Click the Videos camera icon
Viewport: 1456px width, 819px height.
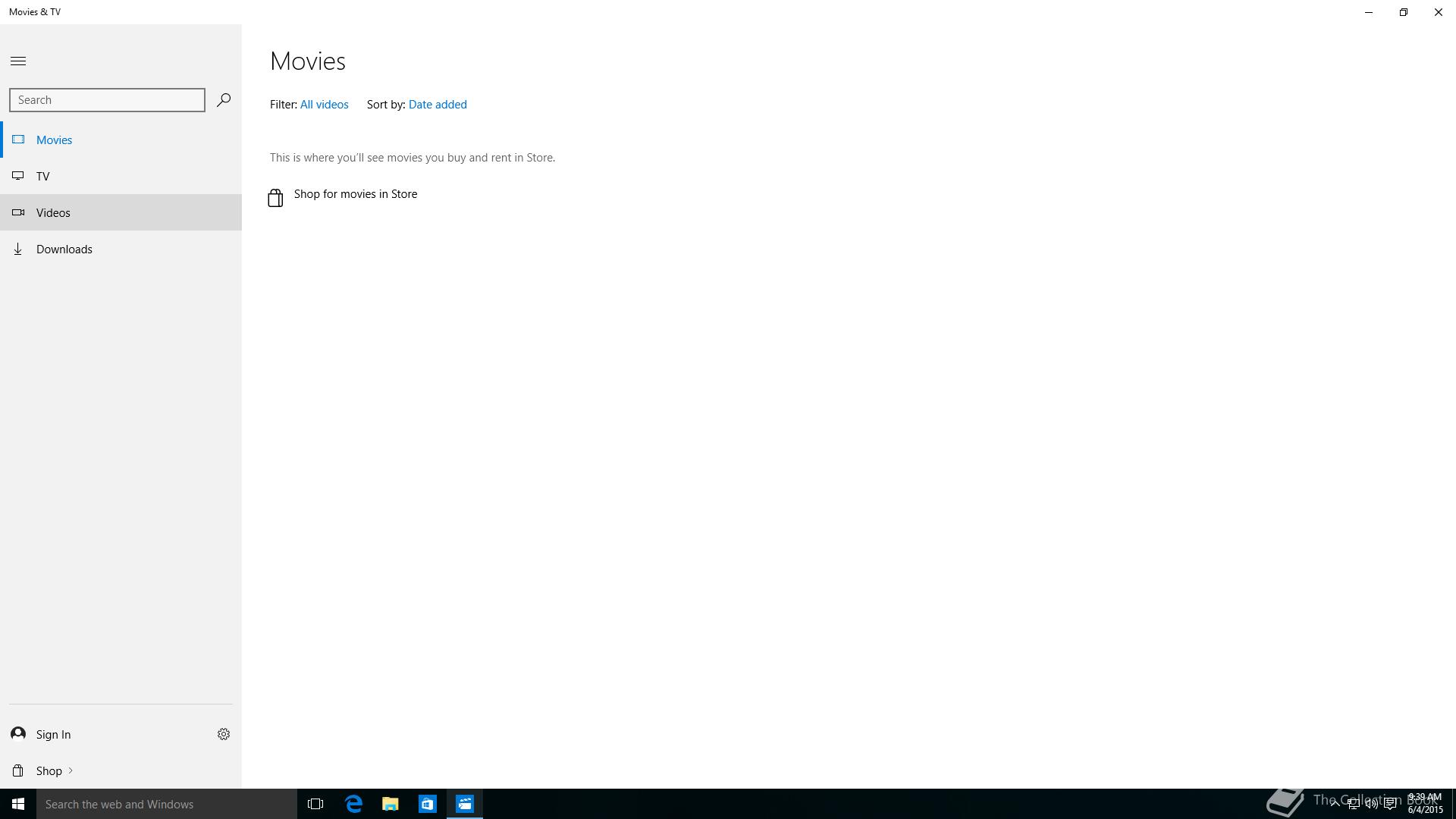pyautogui.click(x=18, y=212)
